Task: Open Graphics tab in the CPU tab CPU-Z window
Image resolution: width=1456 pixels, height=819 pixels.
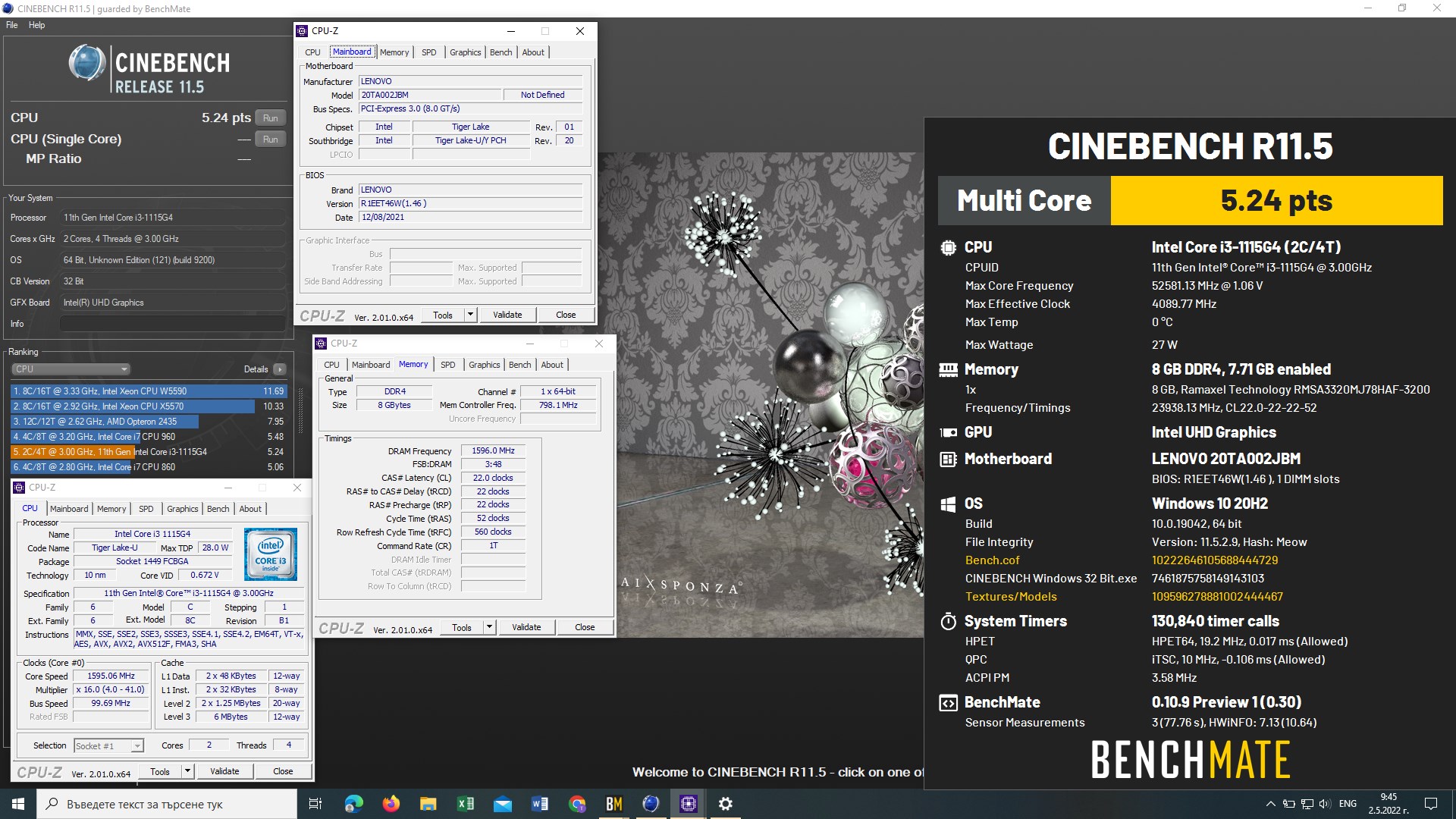Action: click(183, 509)
